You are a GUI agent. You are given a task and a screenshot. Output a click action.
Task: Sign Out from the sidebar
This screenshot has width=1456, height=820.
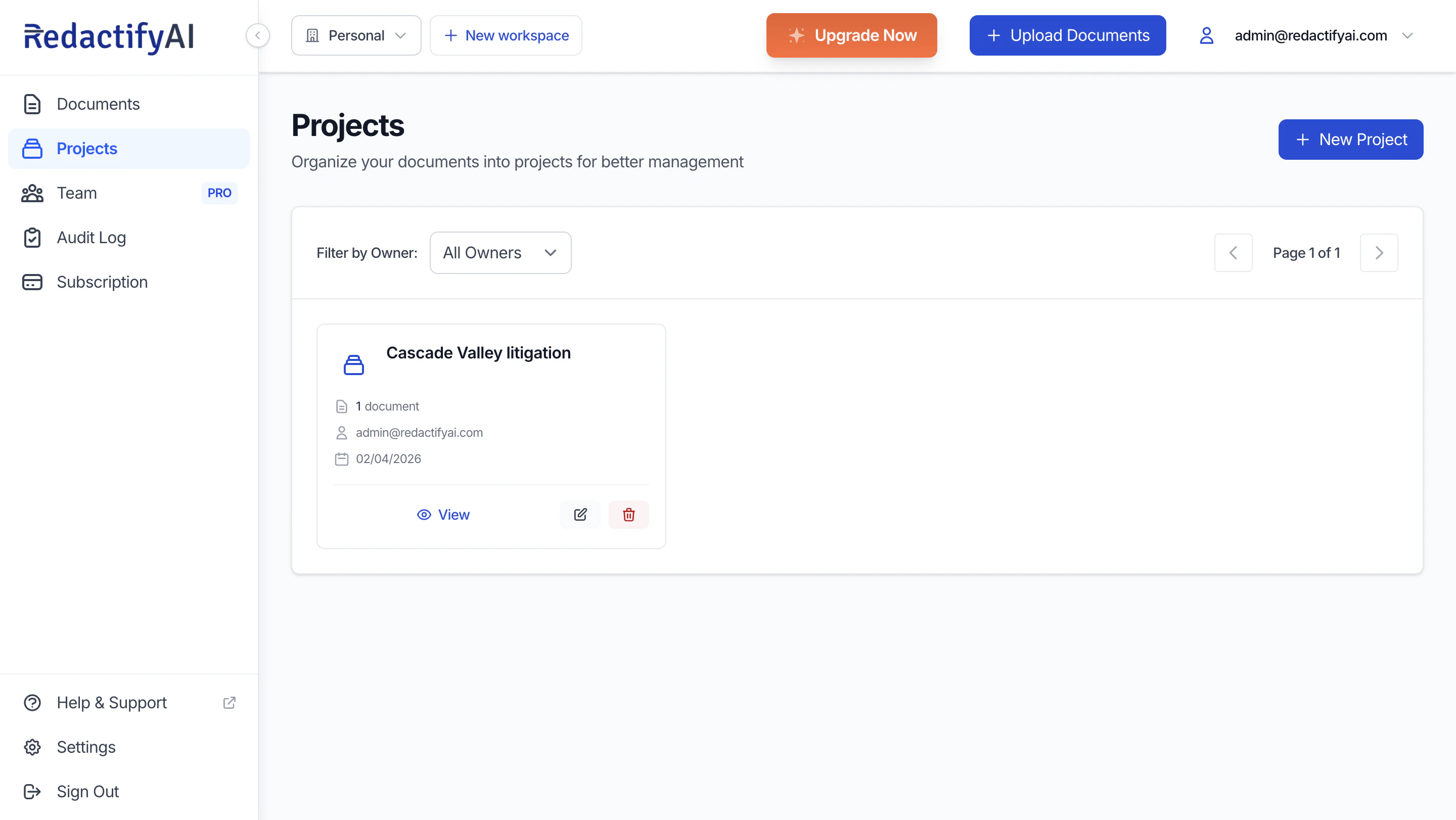pyautogui.click(x=87, y=791)
